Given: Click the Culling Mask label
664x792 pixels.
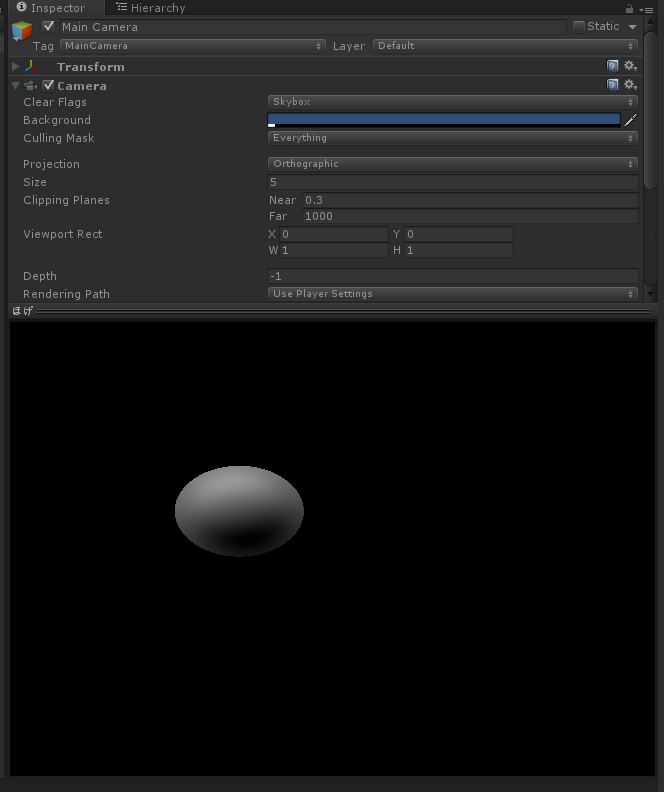Looking at the screenshot, I should pyautogui.click(x=59, y=138).
